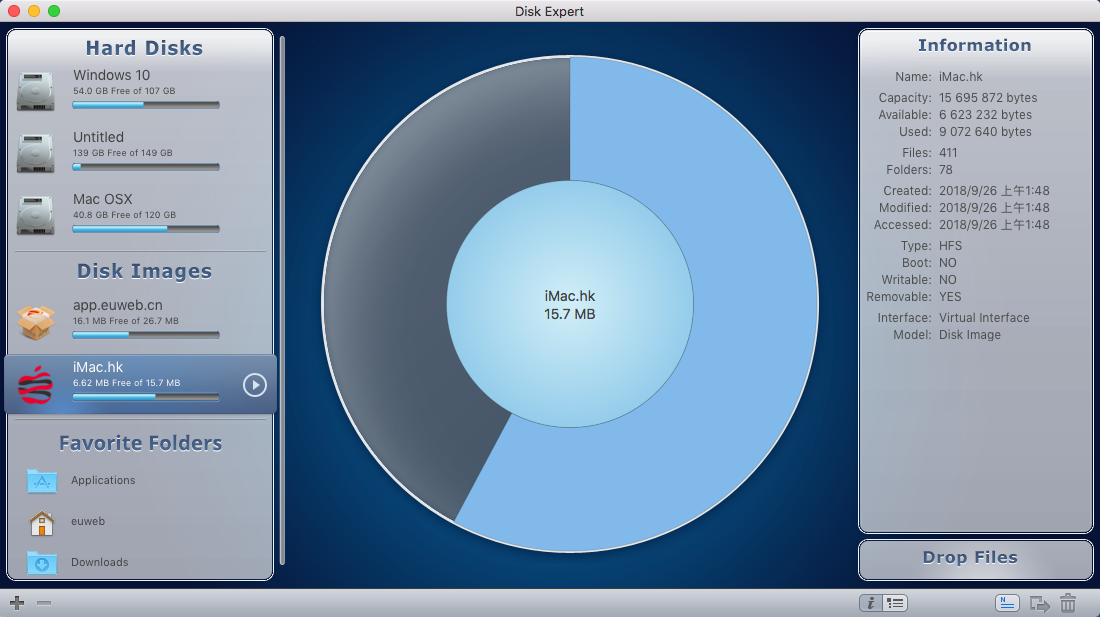Image resolution: width=1100 pixels, height=617 pixels.
Task: Select the app.euweb.cn disk image name
Action: 118,306
